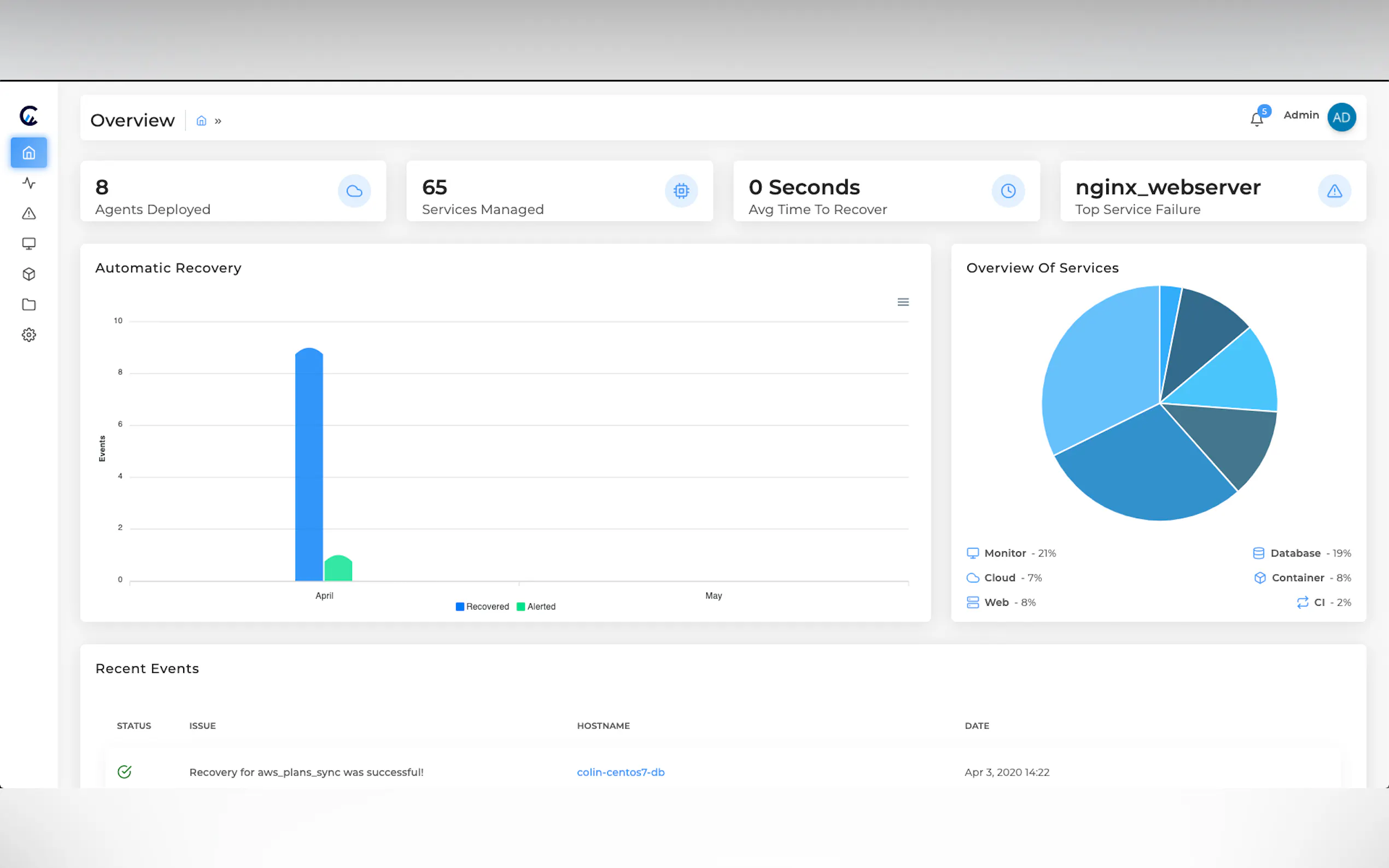Screen dimensions: 1389x868
Task: Click the 'Monitor - 21%' legend text
Action: point(1020,553)
